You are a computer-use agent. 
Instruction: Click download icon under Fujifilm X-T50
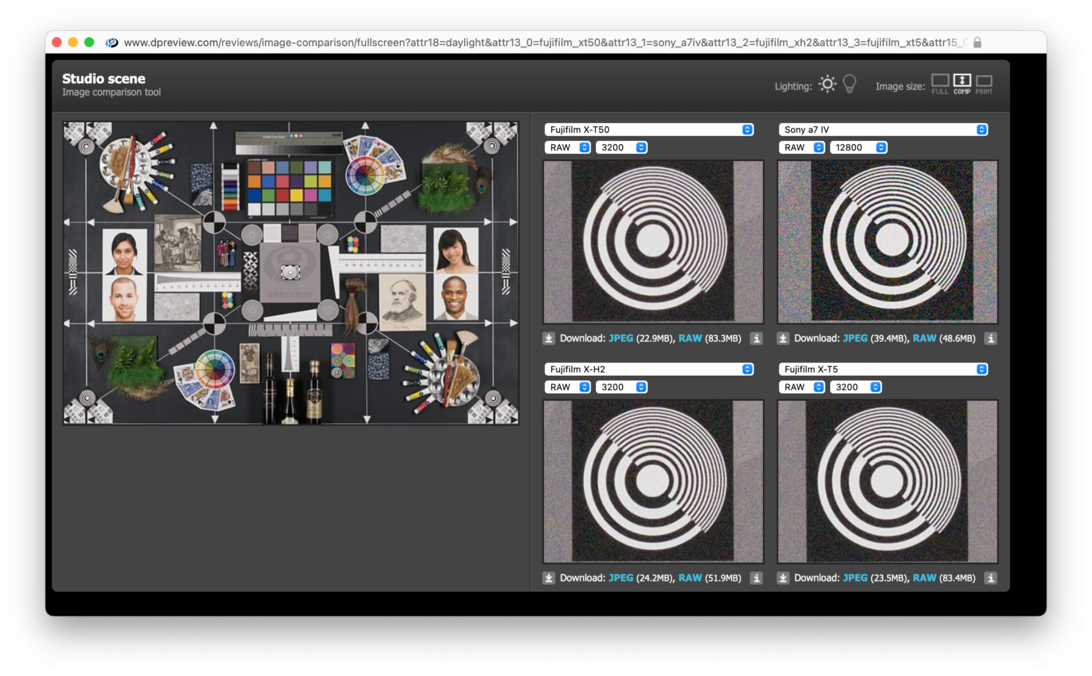point(549,339)
